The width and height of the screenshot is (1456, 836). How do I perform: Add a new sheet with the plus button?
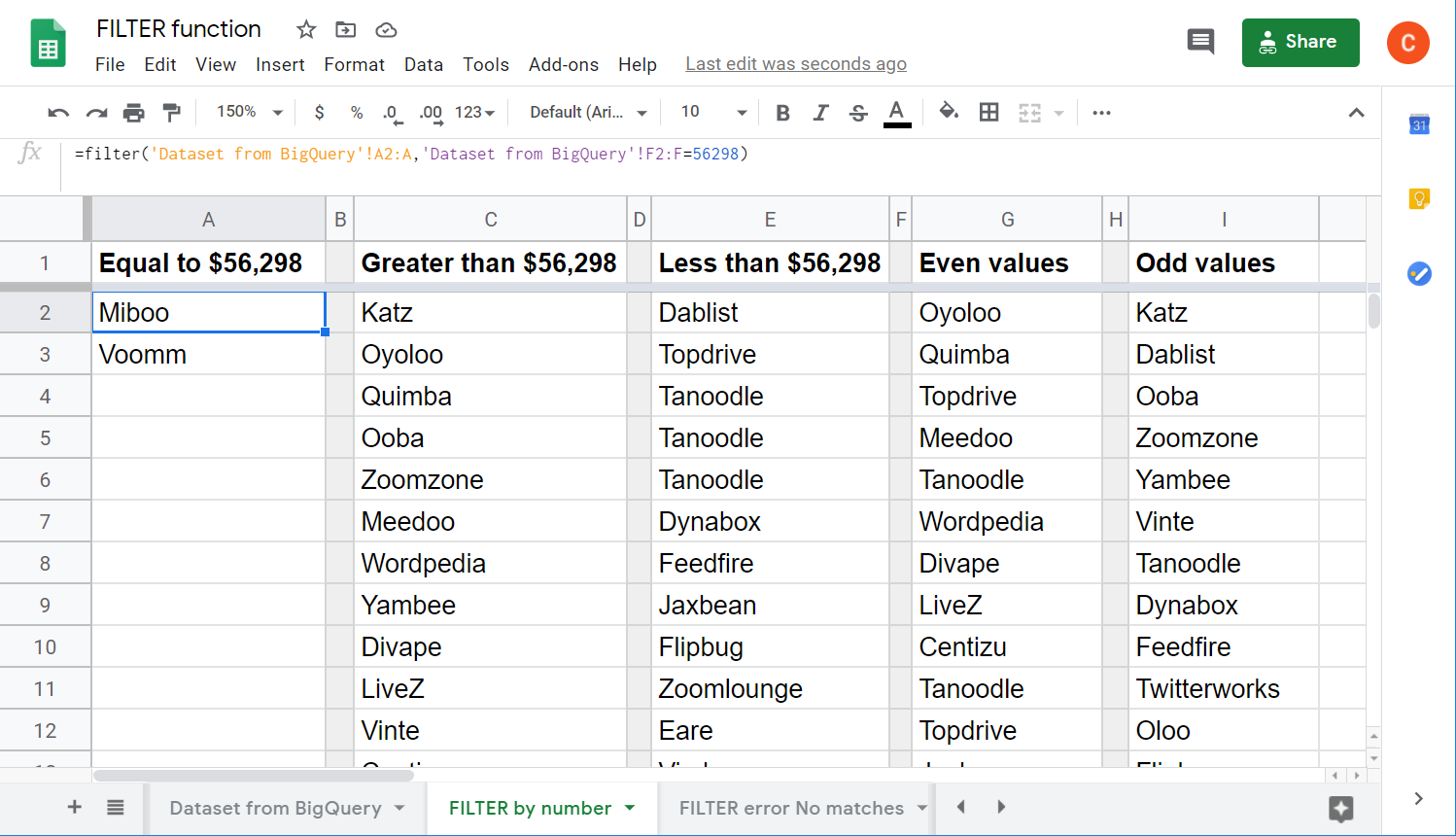pyautogui.click(x=74, y=808)
